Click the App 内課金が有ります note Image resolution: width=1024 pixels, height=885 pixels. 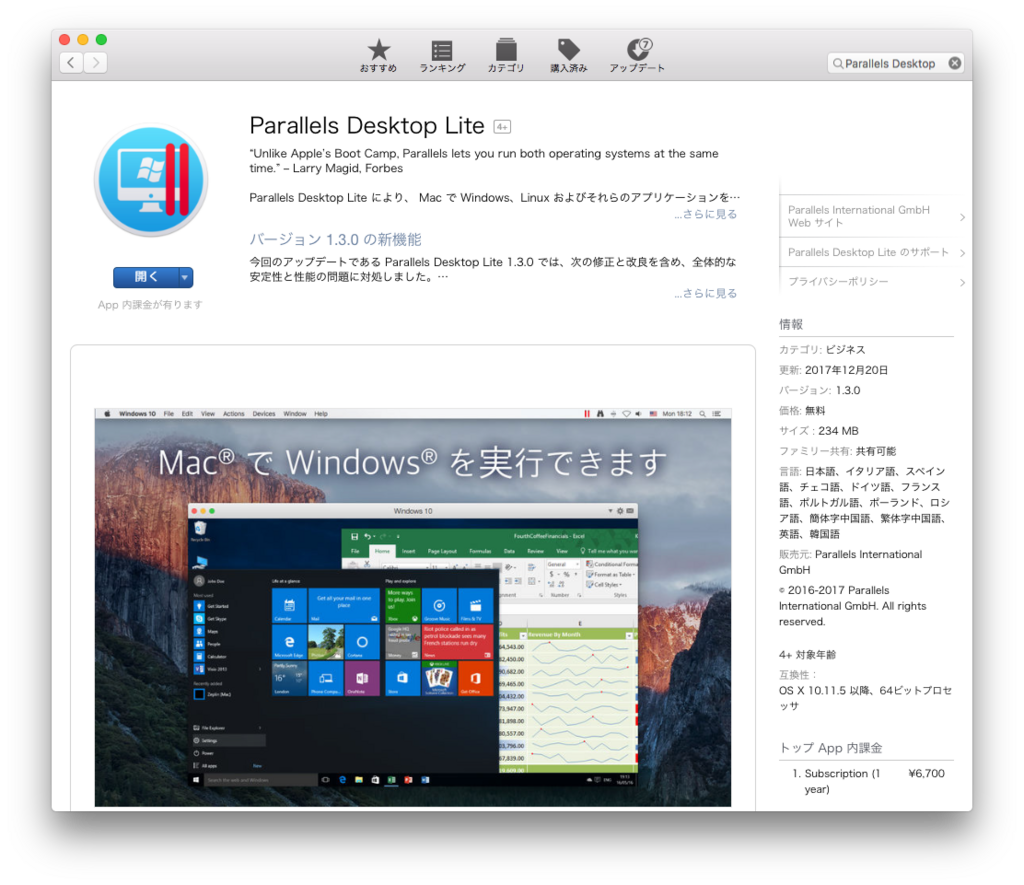[150, 304]
